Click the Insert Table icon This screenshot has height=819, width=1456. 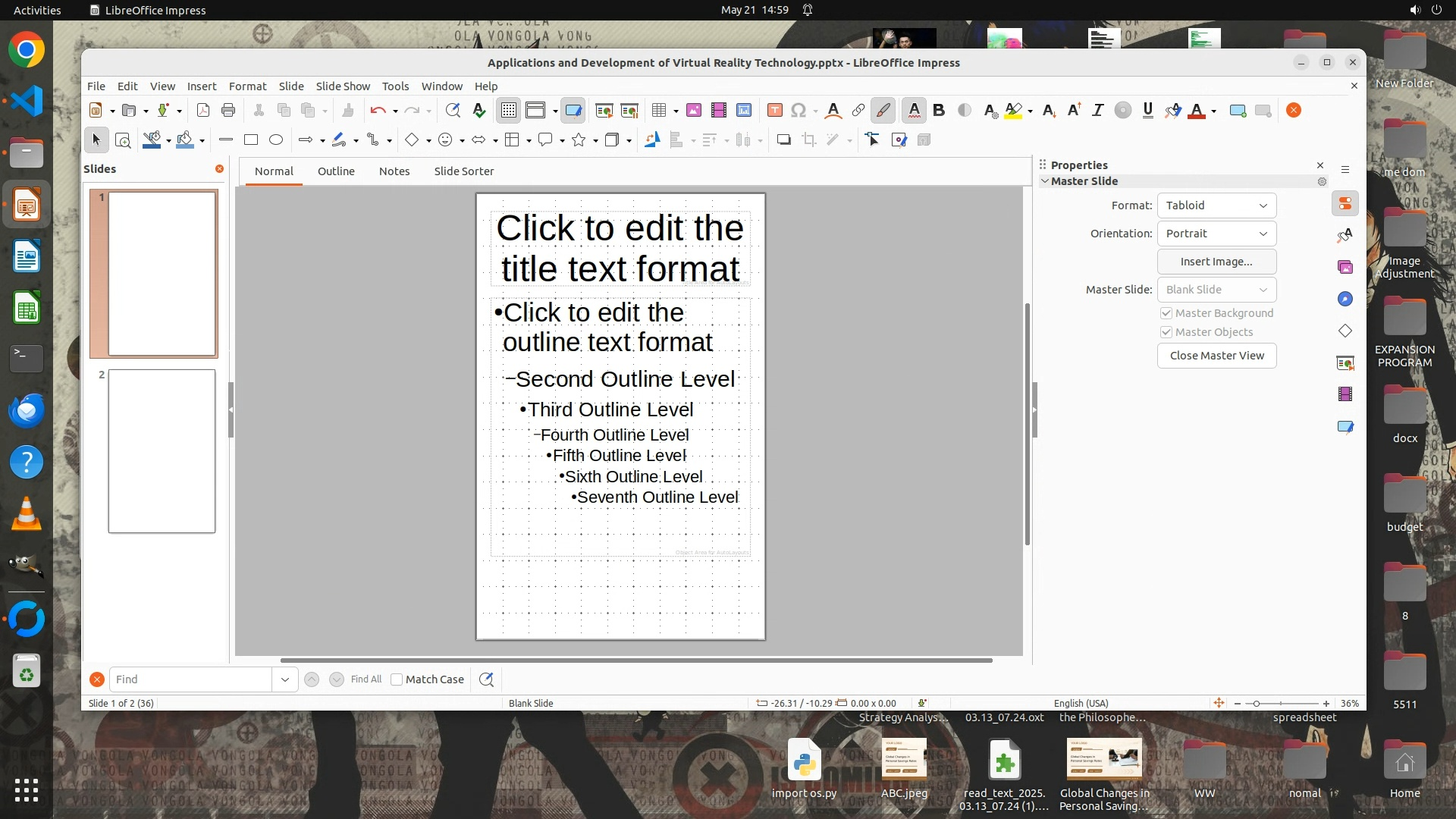click(x=658, y=111)
